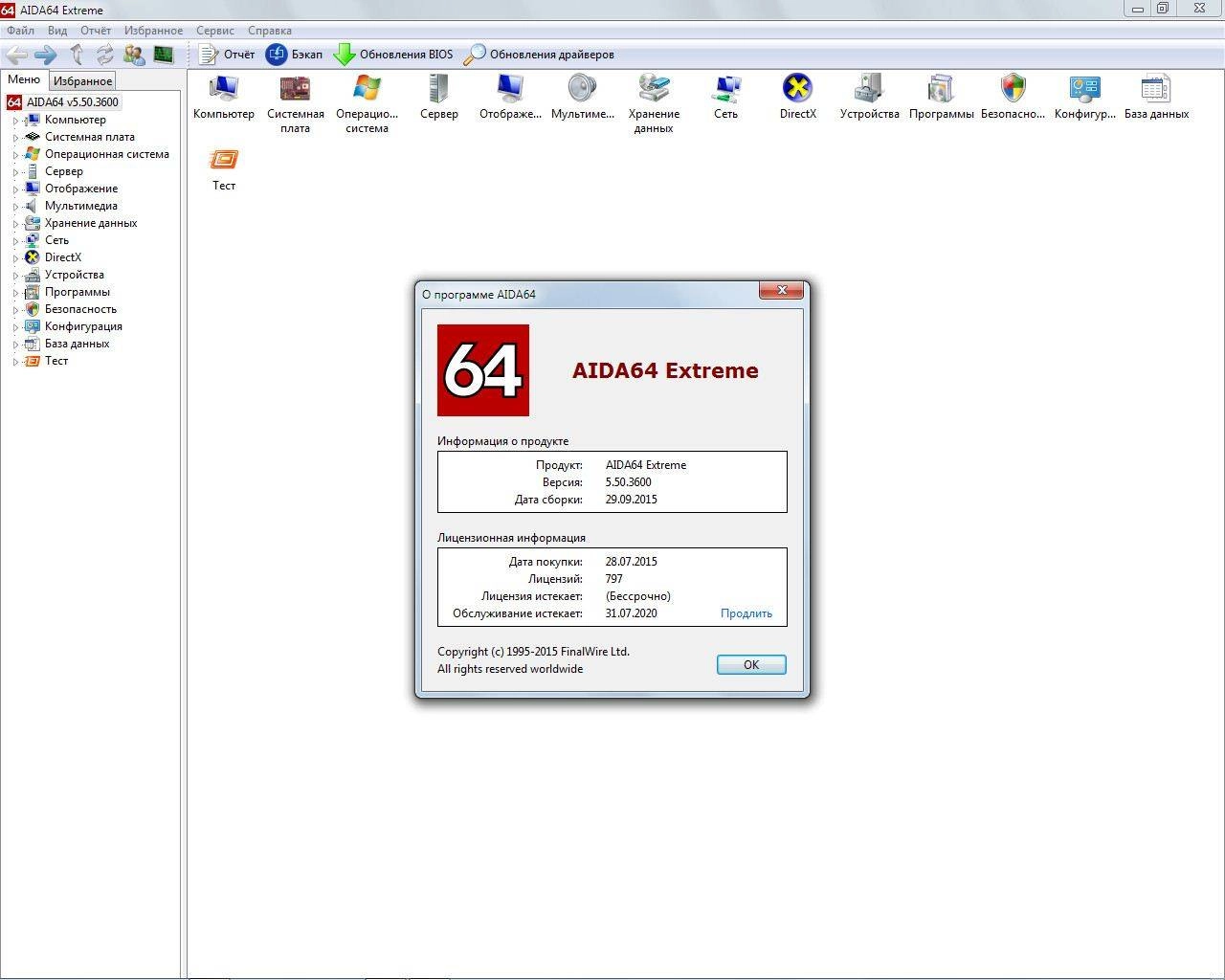This screenshot has width=1225, height=980.
Task: Switch to the Меню tab
Action: 24,79
